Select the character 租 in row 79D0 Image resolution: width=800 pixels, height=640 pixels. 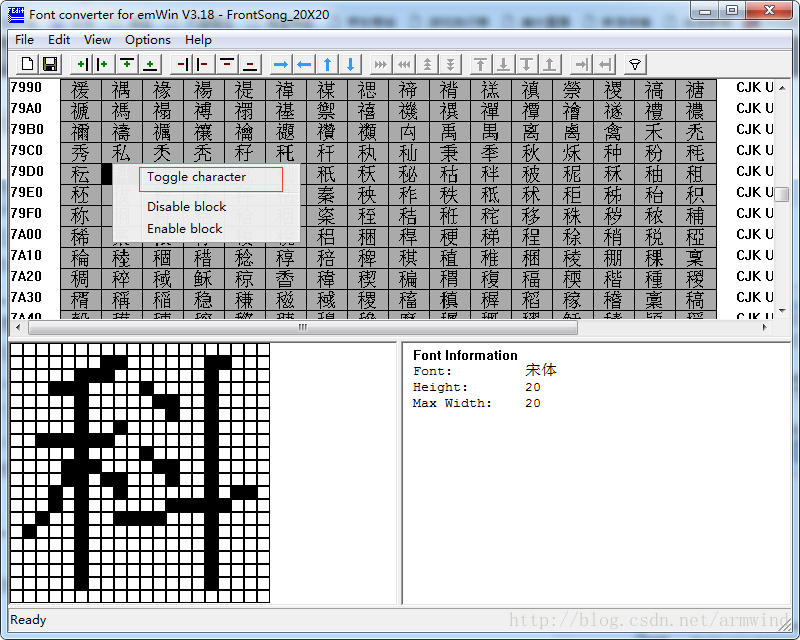click(695, 174)
